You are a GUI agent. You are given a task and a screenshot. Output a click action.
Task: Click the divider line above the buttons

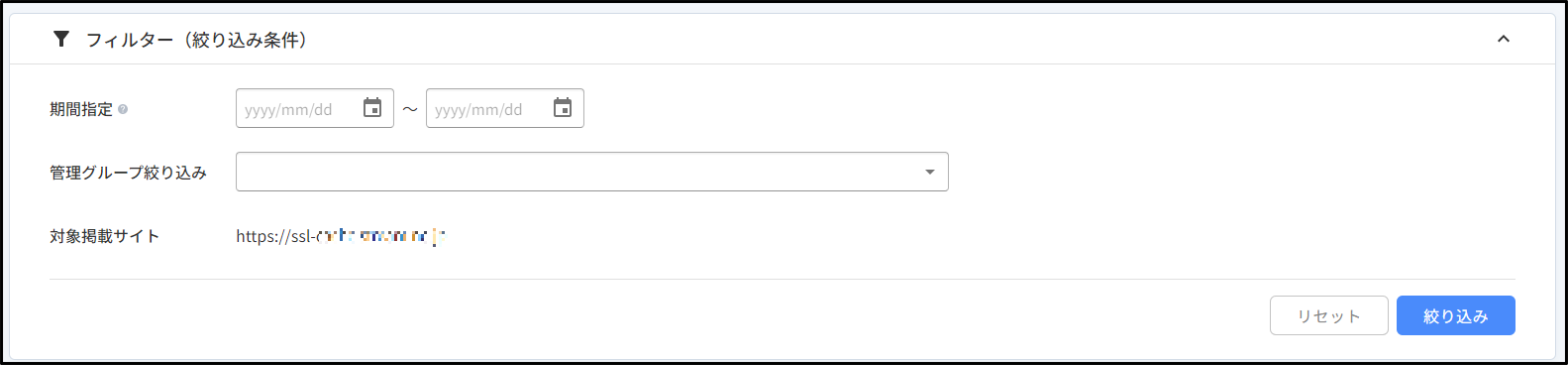click(783, 279)
